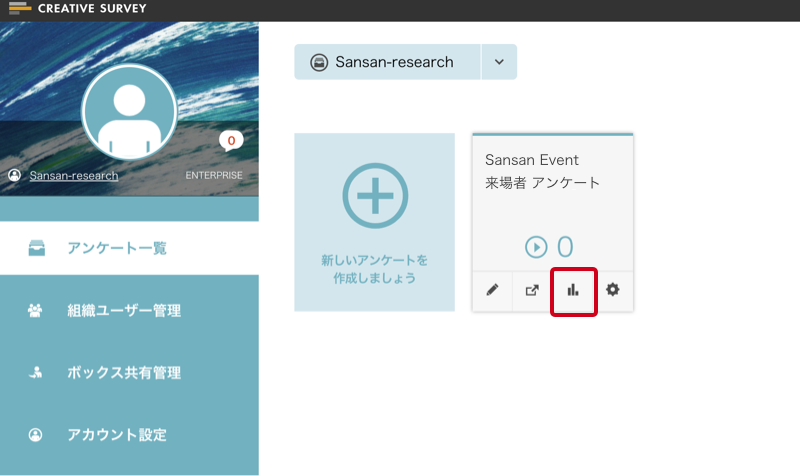Viewport: 800px width, 476px height.
Task: Create a new survey with plus icon
Action: [x=375, y=195]
